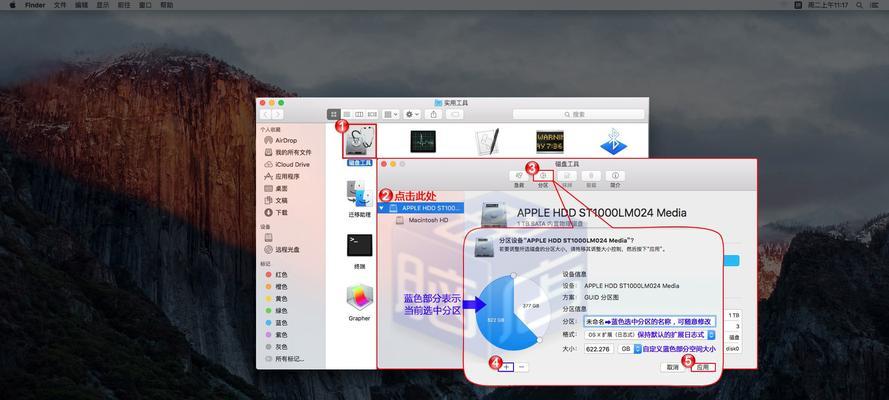The image size is (889, 400).
Task: Open the Bluetooth File Exchange icon
Action: click(x=613, y=142)
